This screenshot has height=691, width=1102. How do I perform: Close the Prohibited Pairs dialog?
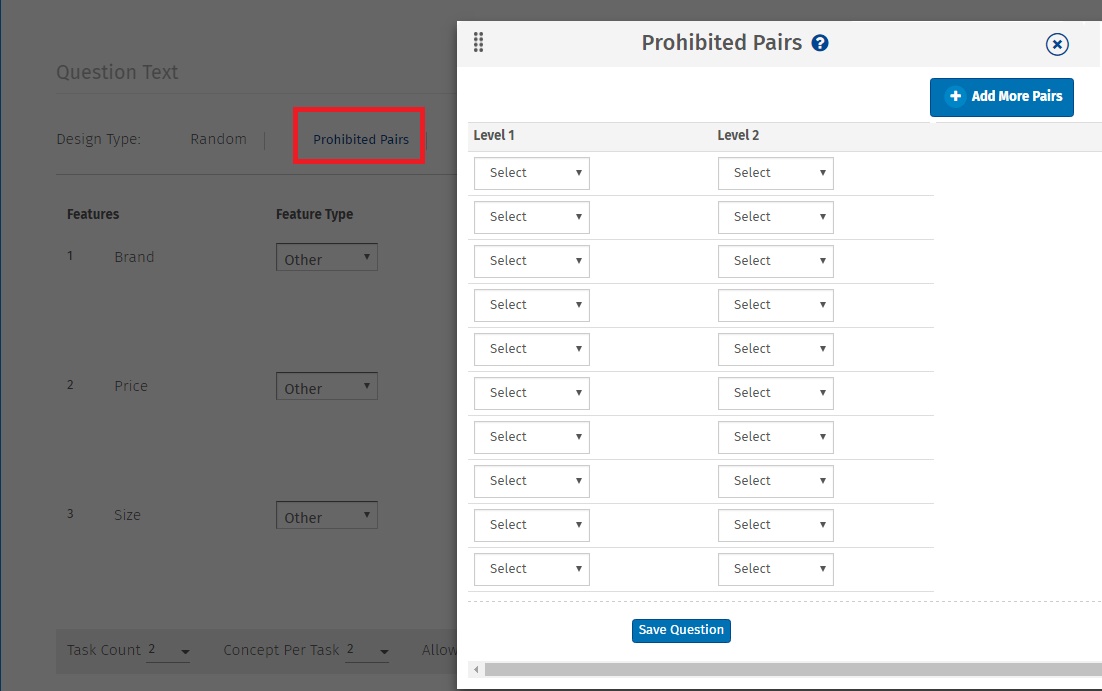tap(1057, 44)
